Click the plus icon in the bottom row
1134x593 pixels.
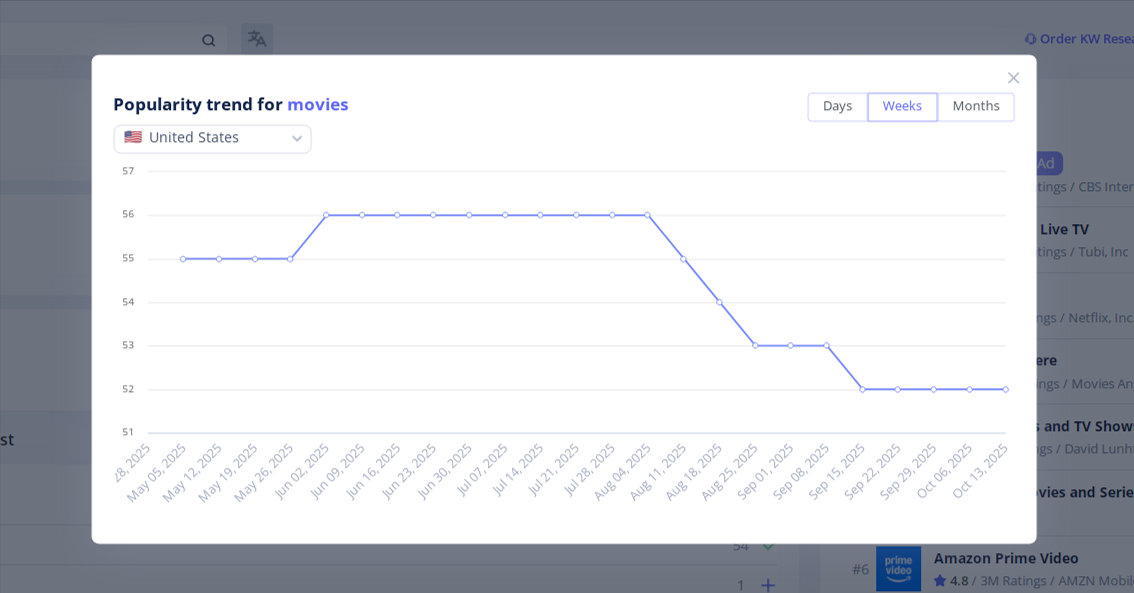pos(767,585)
